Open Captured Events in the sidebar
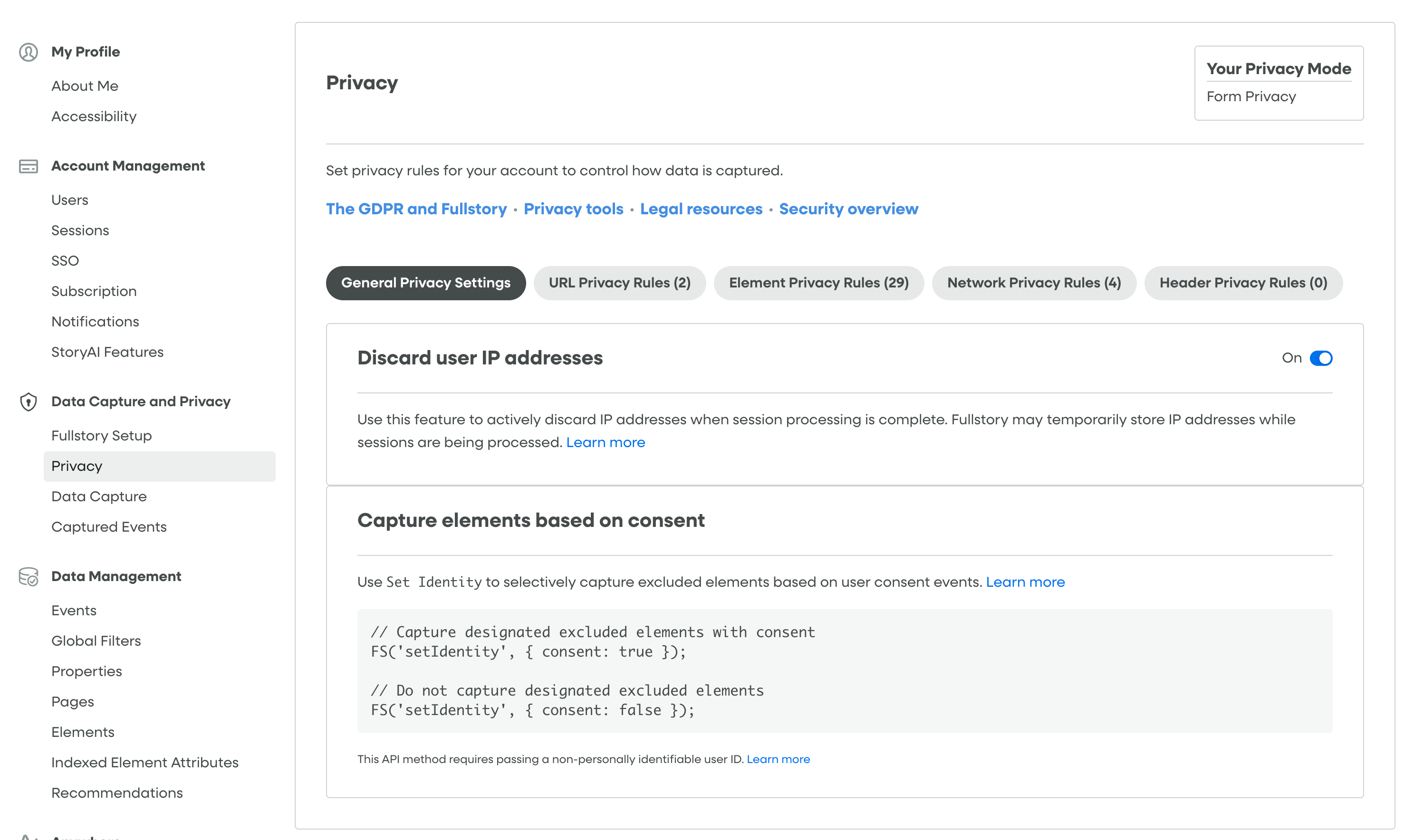This screenshot has width=1404, height=840. 109,527
